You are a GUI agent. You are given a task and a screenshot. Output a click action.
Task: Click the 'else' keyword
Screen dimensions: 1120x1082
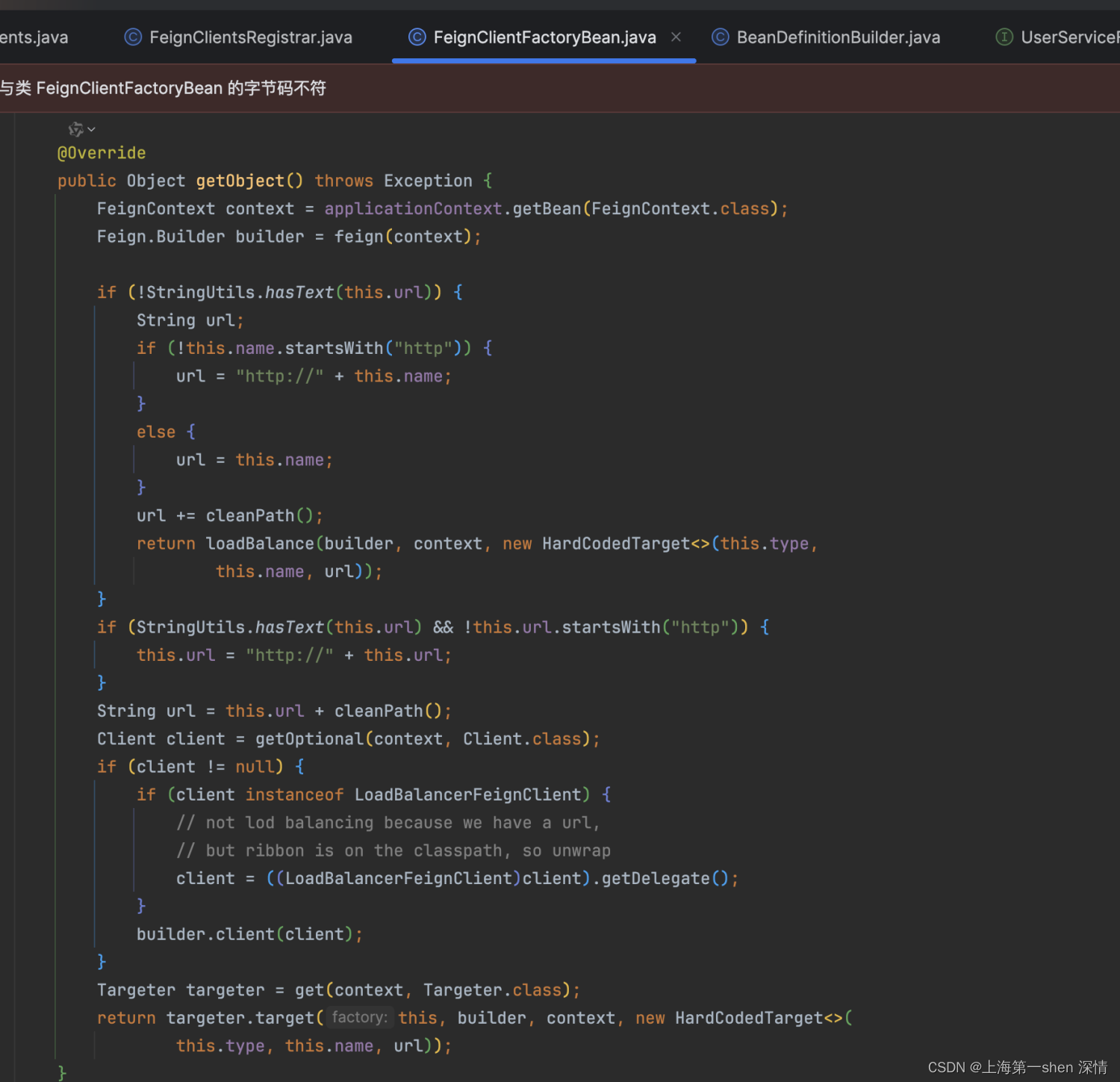click(156, 432)
